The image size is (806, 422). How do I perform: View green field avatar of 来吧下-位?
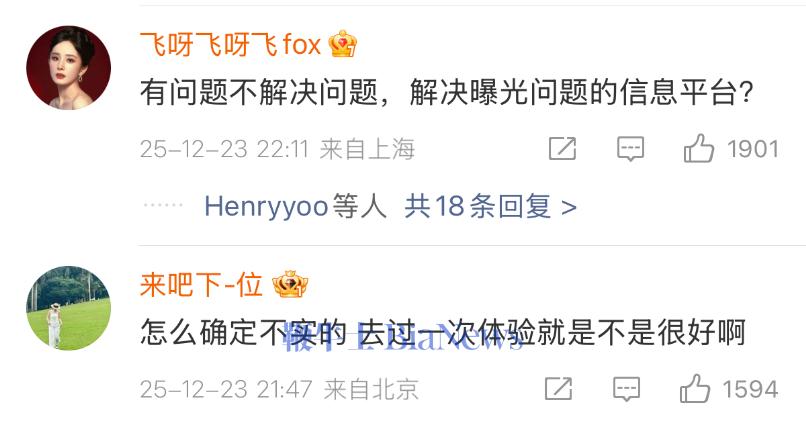click(68, 308)
